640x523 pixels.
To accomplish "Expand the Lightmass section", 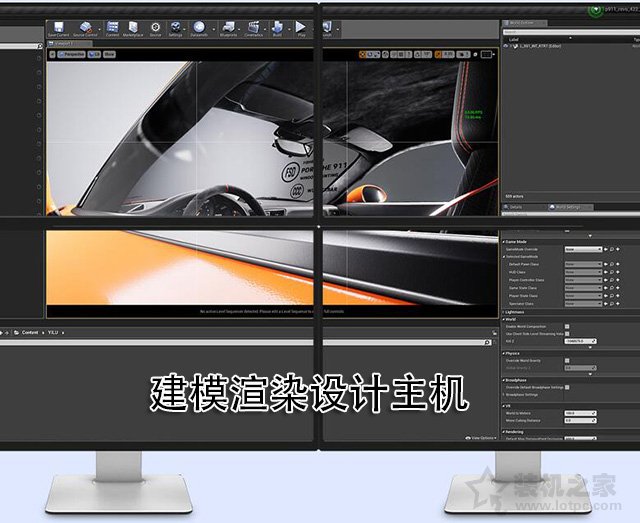I will pyautogui.click(x=504, y=312).
